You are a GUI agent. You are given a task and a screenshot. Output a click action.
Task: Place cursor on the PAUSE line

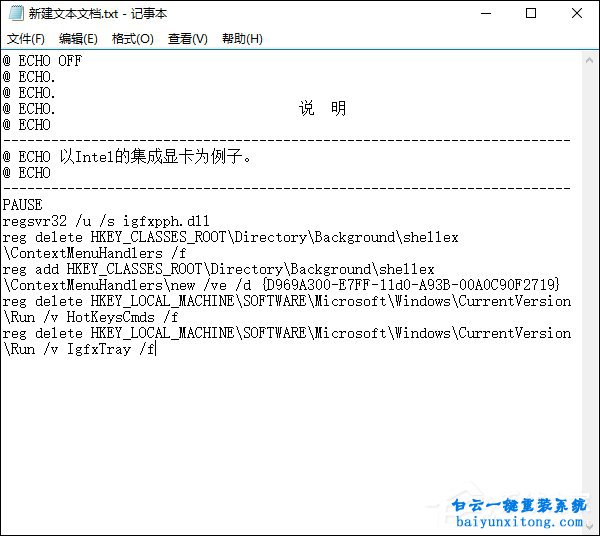pos(22,205)
